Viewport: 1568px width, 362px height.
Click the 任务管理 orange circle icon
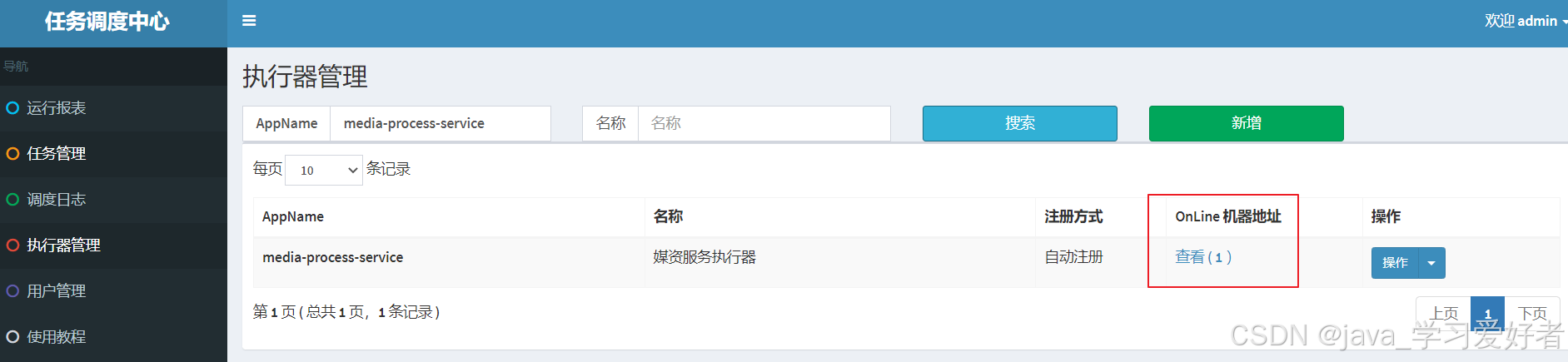pos(12,154)
